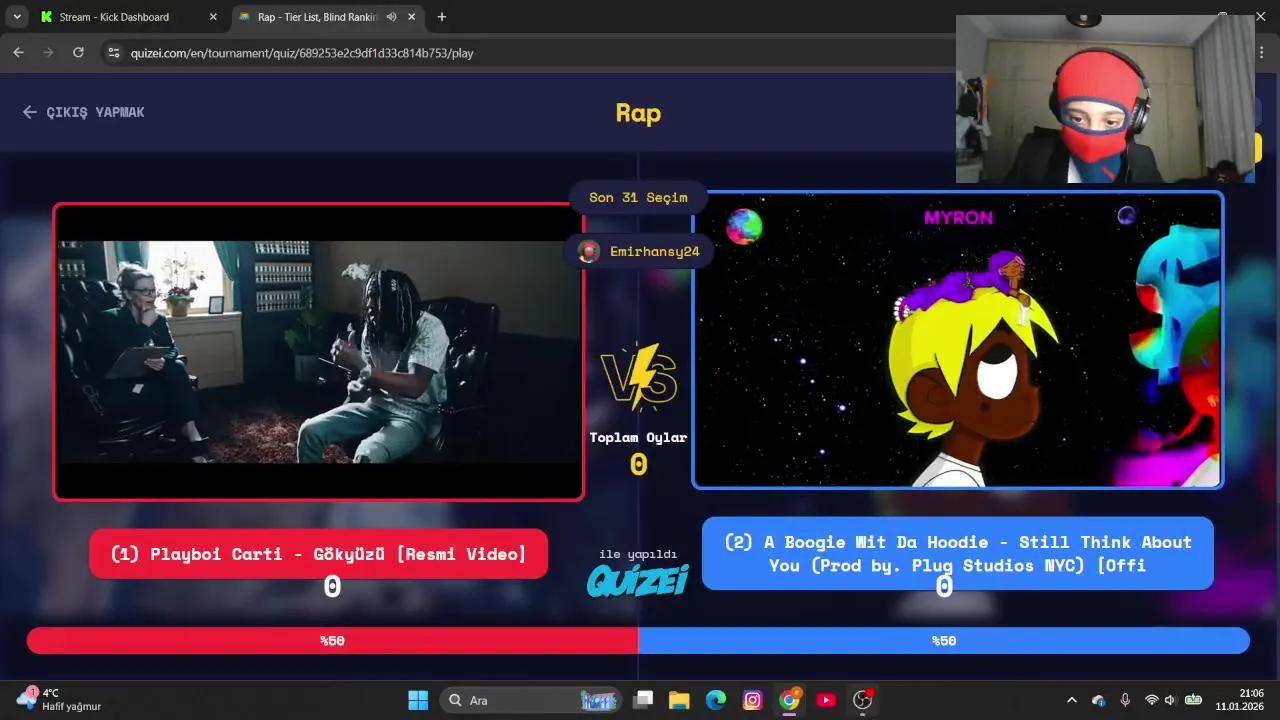The image size is (1280, 720).
Task: Open the tab search dropdown arrow
Action: (x=17, y=17)
